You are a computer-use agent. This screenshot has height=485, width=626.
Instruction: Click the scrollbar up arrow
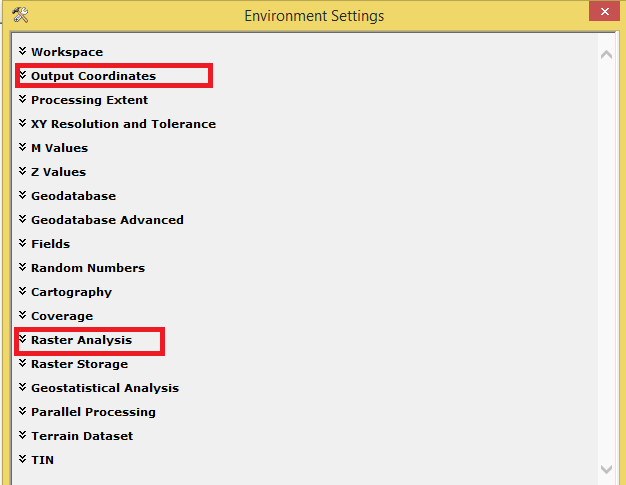(x=606, y=54)
